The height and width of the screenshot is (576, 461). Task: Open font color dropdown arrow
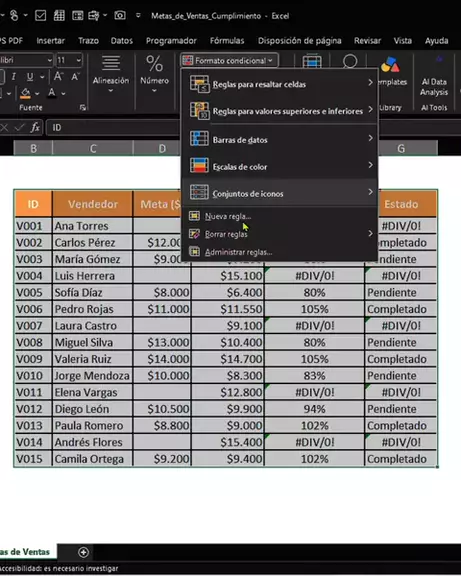click(64, 94)
